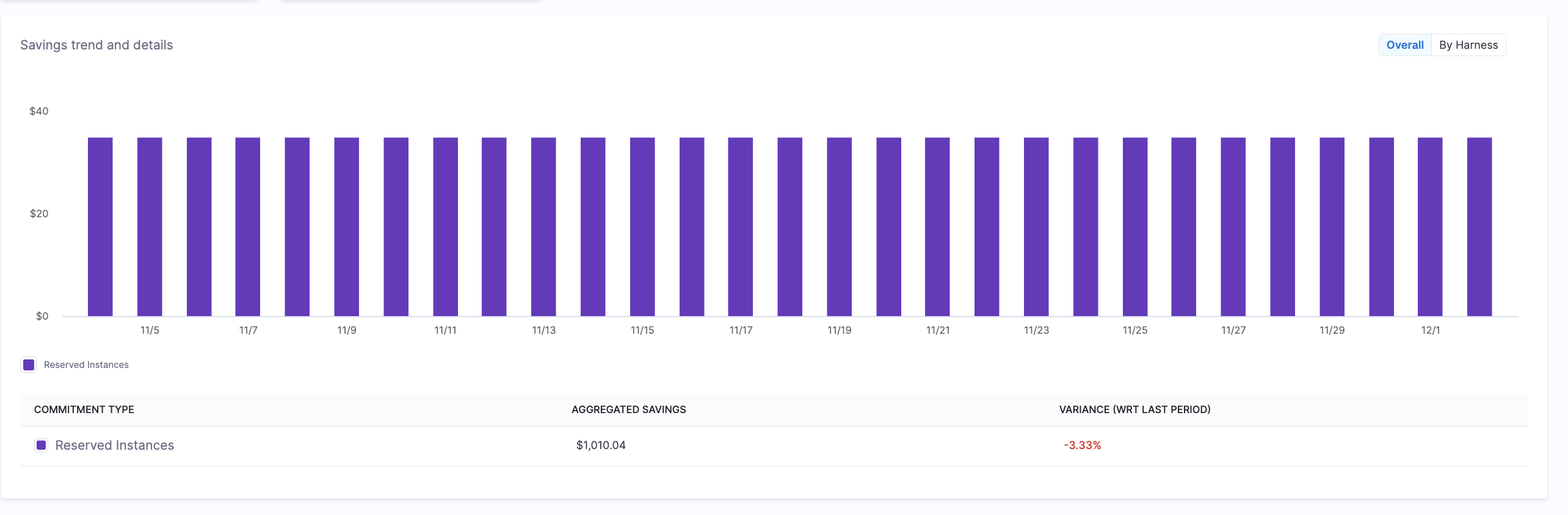This screenshot has height=515, width=1568.
Task: Switch to the Overall view tab
Action: (1404, 45)
